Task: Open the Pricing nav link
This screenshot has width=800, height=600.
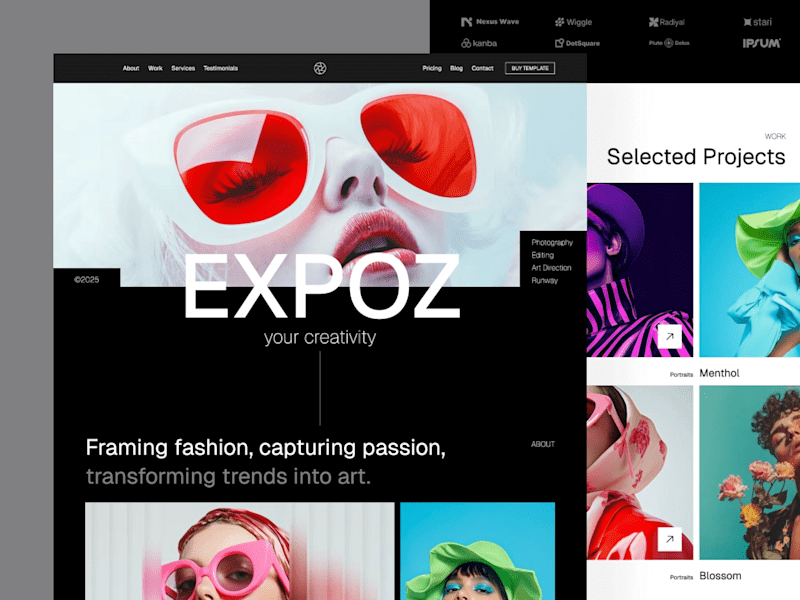Action: 432,68
